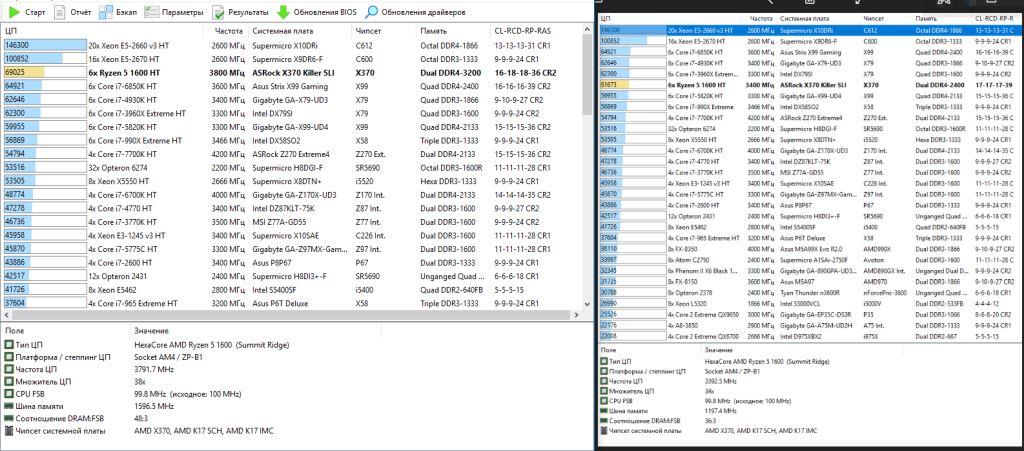Image resolution: width=1024 pixels, height=451 pixels.
Task: Select 4x Core 2 Extreme QX9650 row, right window
Action: pyautogui.click(x=811, y=314)
